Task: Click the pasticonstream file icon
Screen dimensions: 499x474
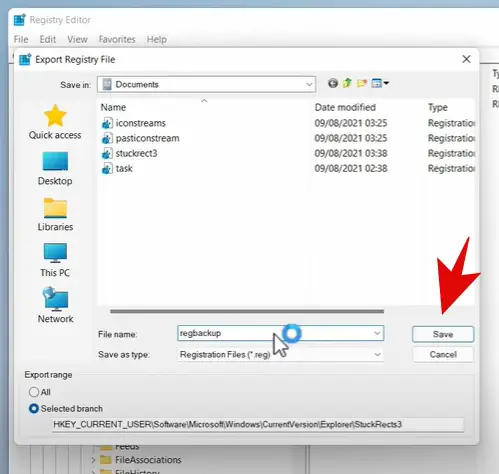Action: pyautogui.click(x=107, y=138)
